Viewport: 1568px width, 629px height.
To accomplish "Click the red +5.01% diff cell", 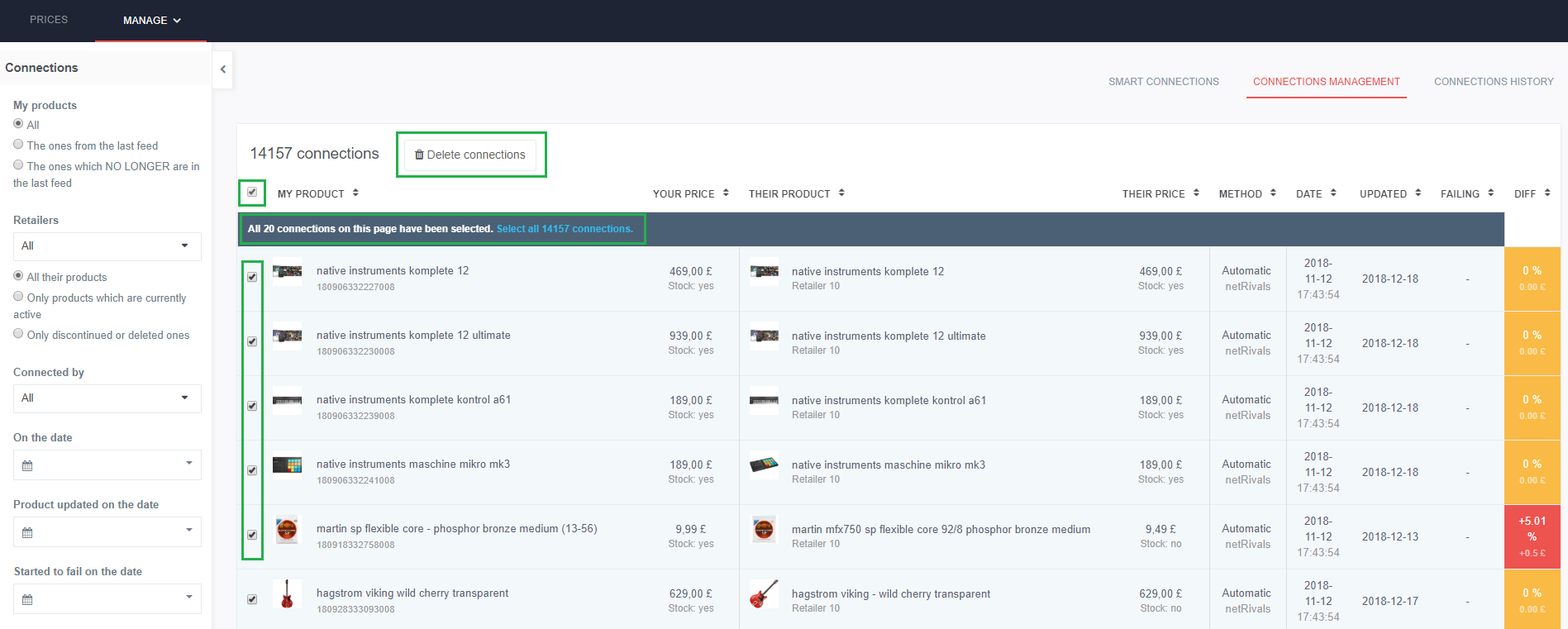I will 1532,536.
